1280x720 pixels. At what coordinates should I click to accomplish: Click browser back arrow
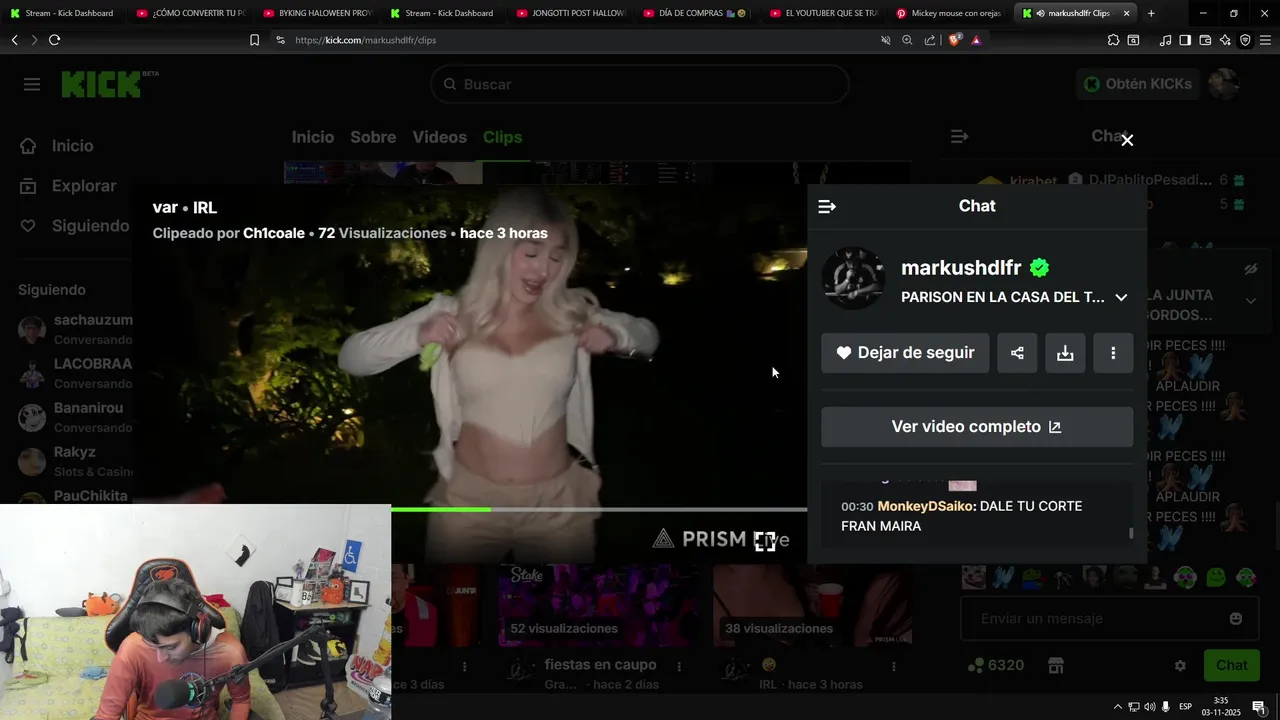tap(14, 40)
